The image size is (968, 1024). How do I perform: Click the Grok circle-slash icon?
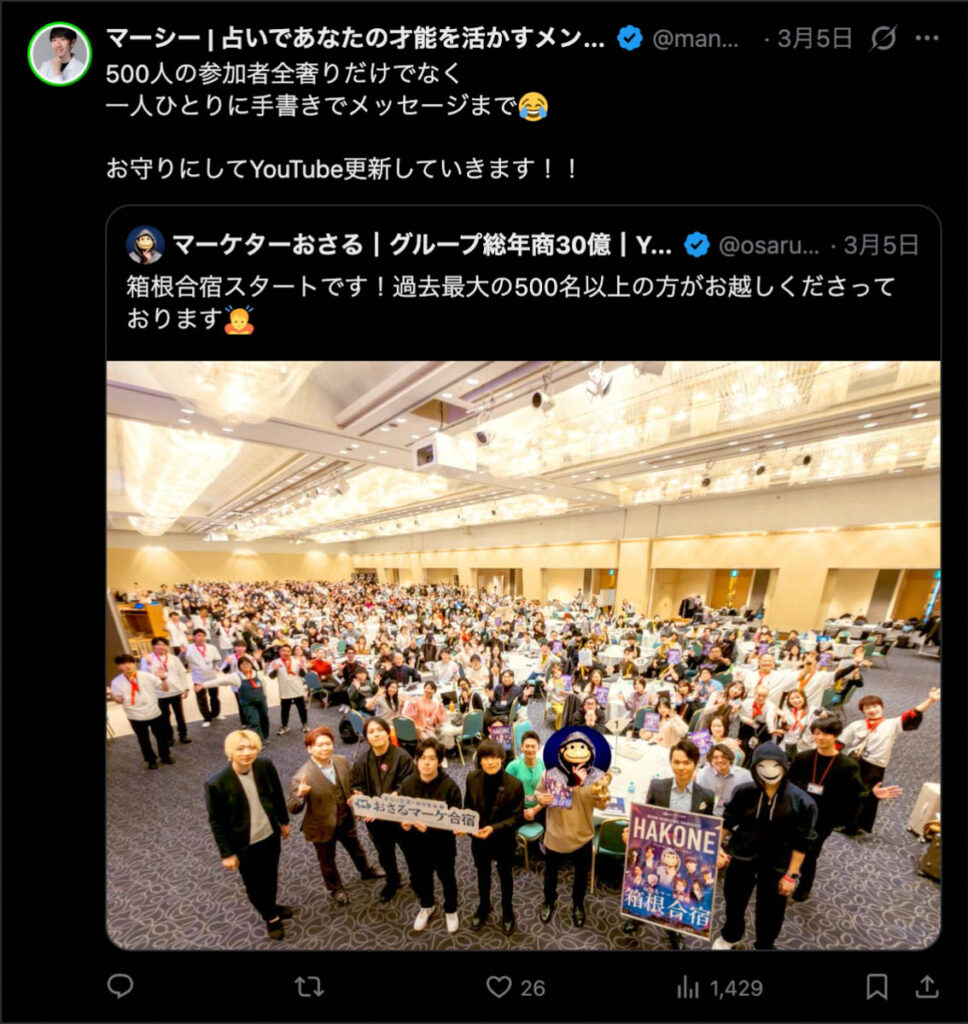point(882,39)
